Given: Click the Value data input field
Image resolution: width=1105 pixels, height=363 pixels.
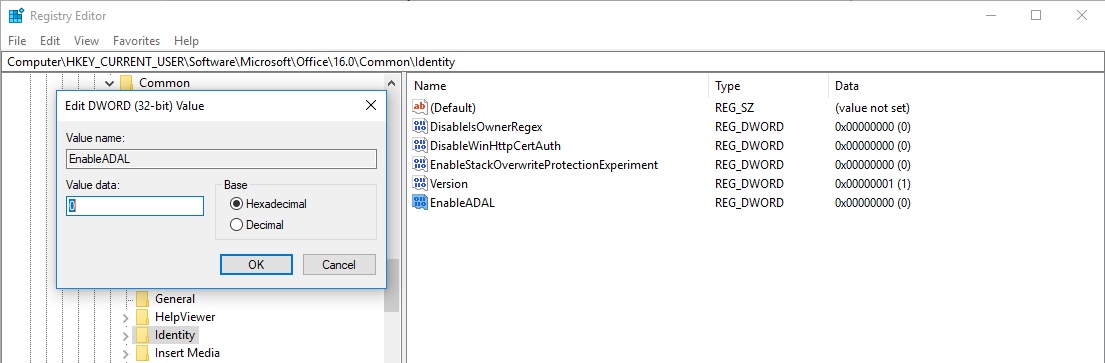Looking at the screenshot, I should tap(135, 206).
